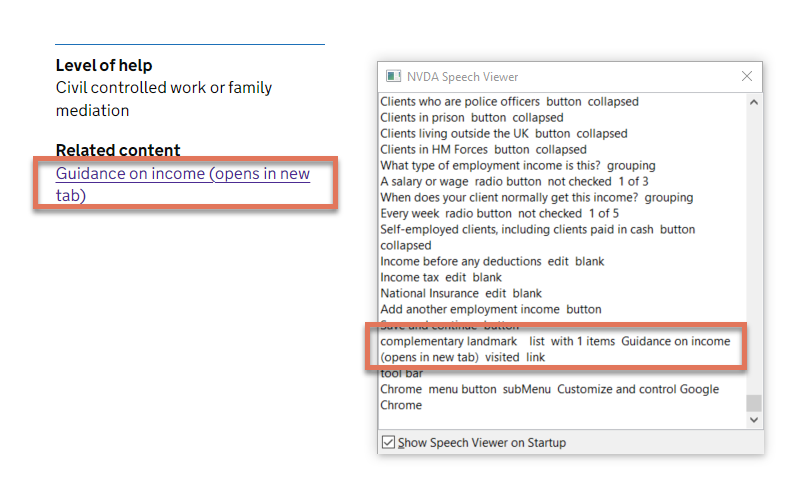The height and width of the screenshot is (492, 806).
Task: Grab the Speech Viewer scrollbar thumb
Action: (x=754, y=403)
